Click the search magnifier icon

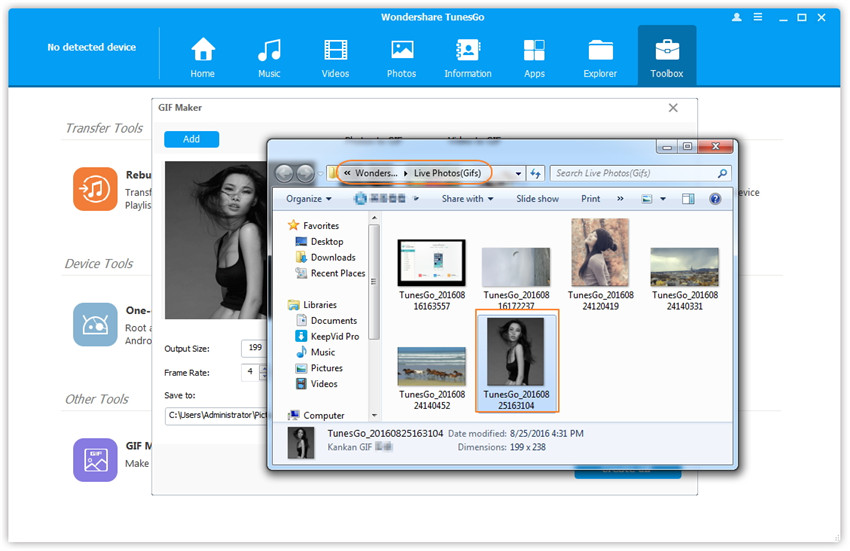[x=722, y=174]
